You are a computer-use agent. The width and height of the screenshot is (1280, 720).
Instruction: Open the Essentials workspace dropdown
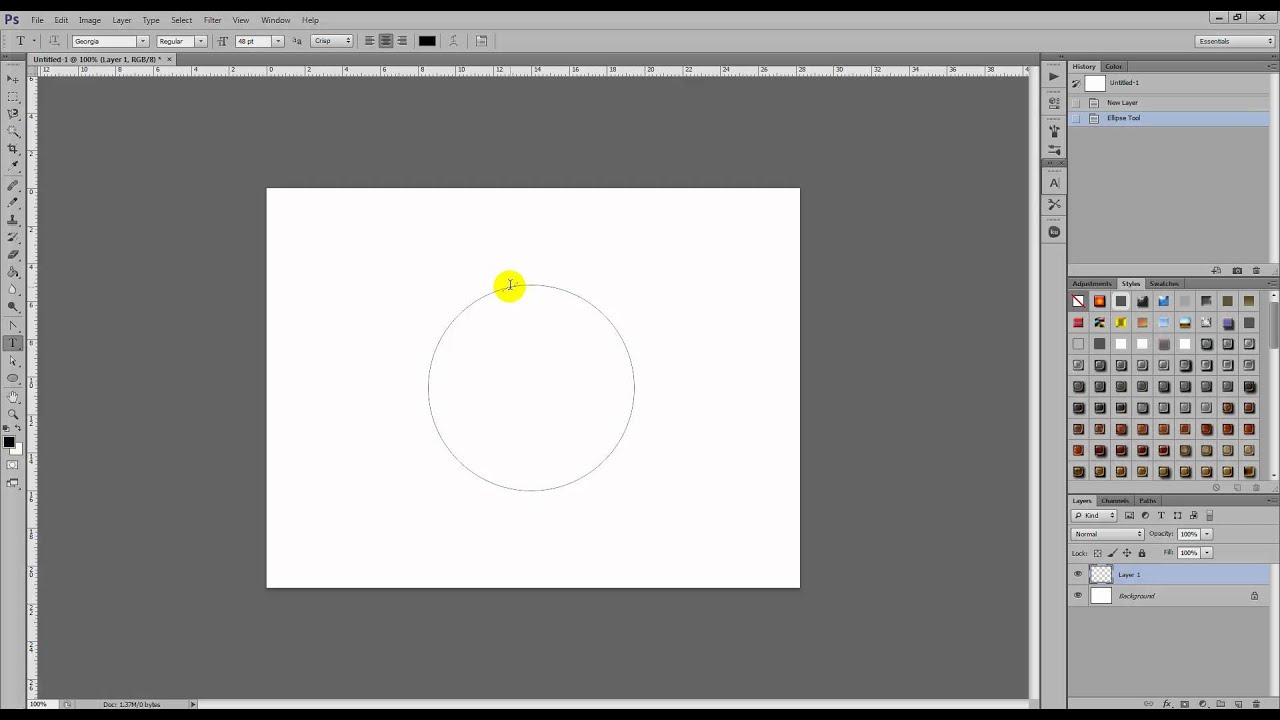pyautogui.click(x=1235, y=41)
